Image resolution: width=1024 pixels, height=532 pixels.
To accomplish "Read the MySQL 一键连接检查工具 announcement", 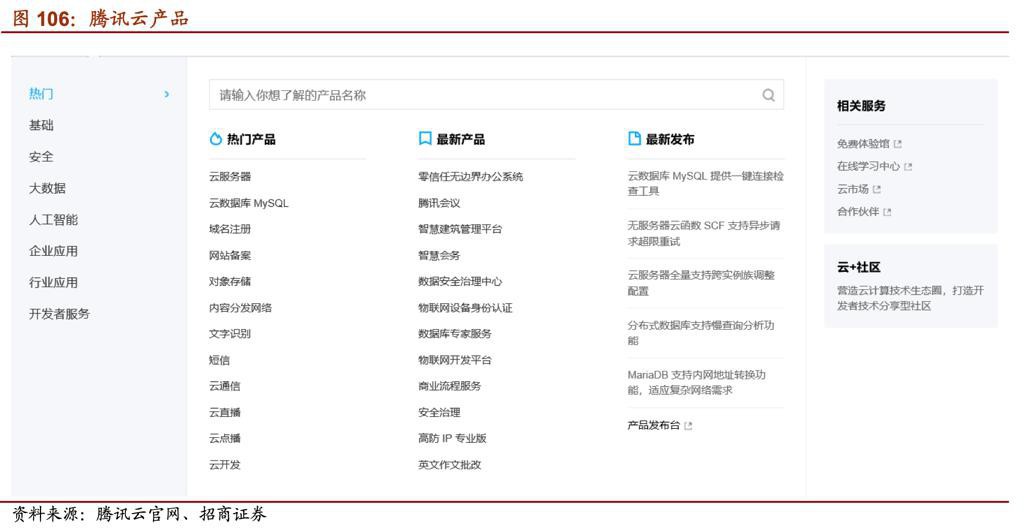I will click(705, 183).
